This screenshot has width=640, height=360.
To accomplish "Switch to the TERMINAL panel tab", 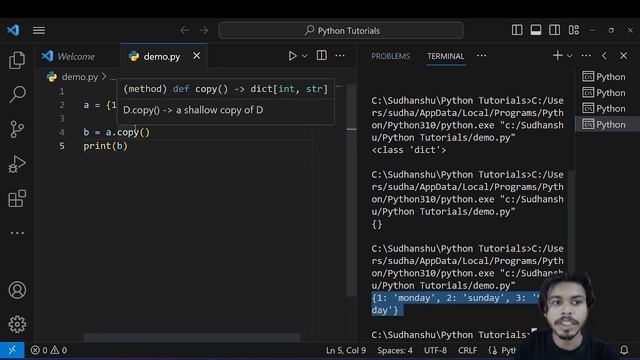I will point(445,56).
